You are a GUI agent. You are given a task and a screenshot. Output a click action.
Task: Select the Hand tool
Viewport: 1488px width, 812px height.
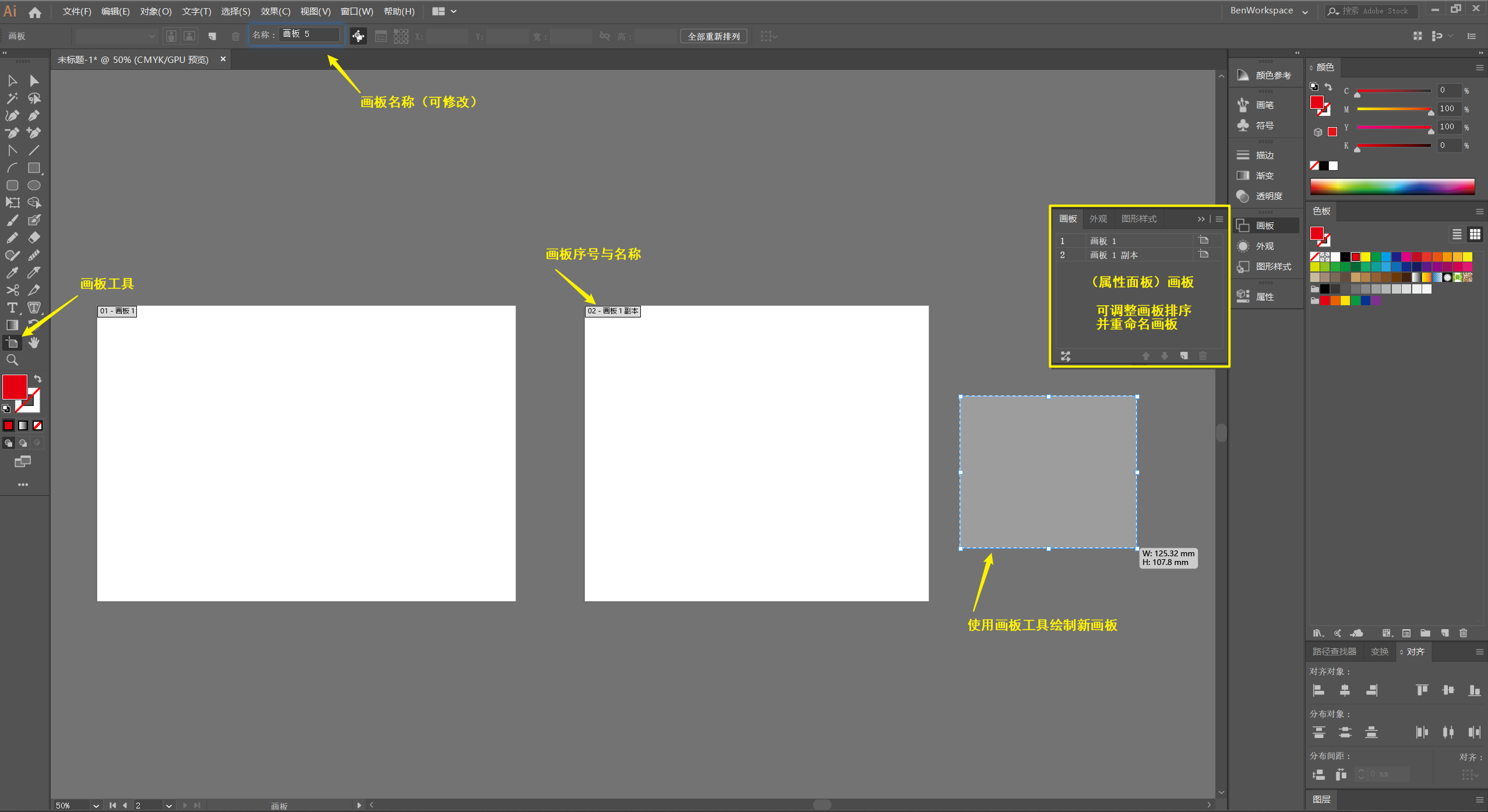(x=34, y=343)
